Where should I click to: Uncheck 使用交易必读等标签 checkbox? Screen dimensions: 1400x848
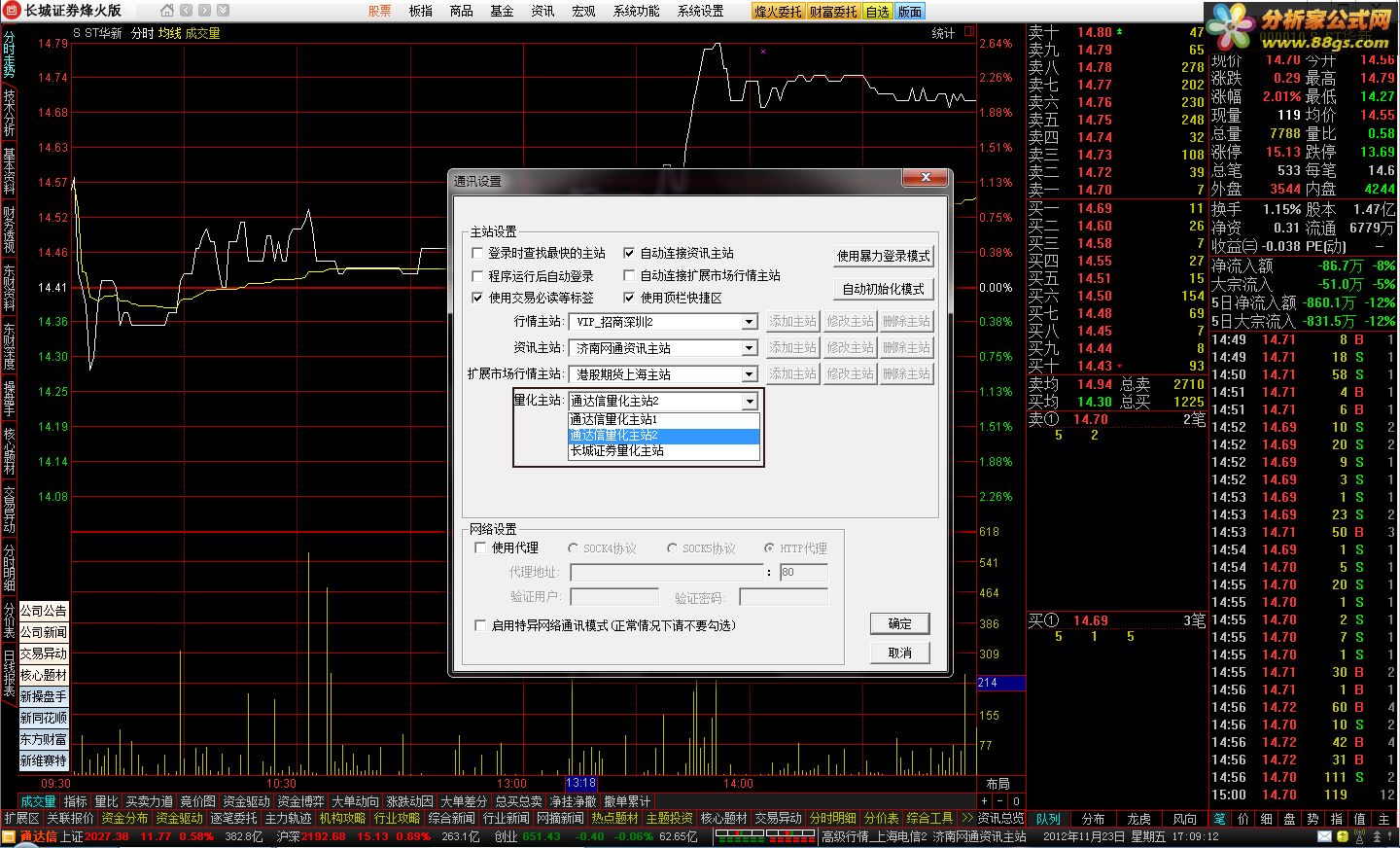tap(477, 298)
